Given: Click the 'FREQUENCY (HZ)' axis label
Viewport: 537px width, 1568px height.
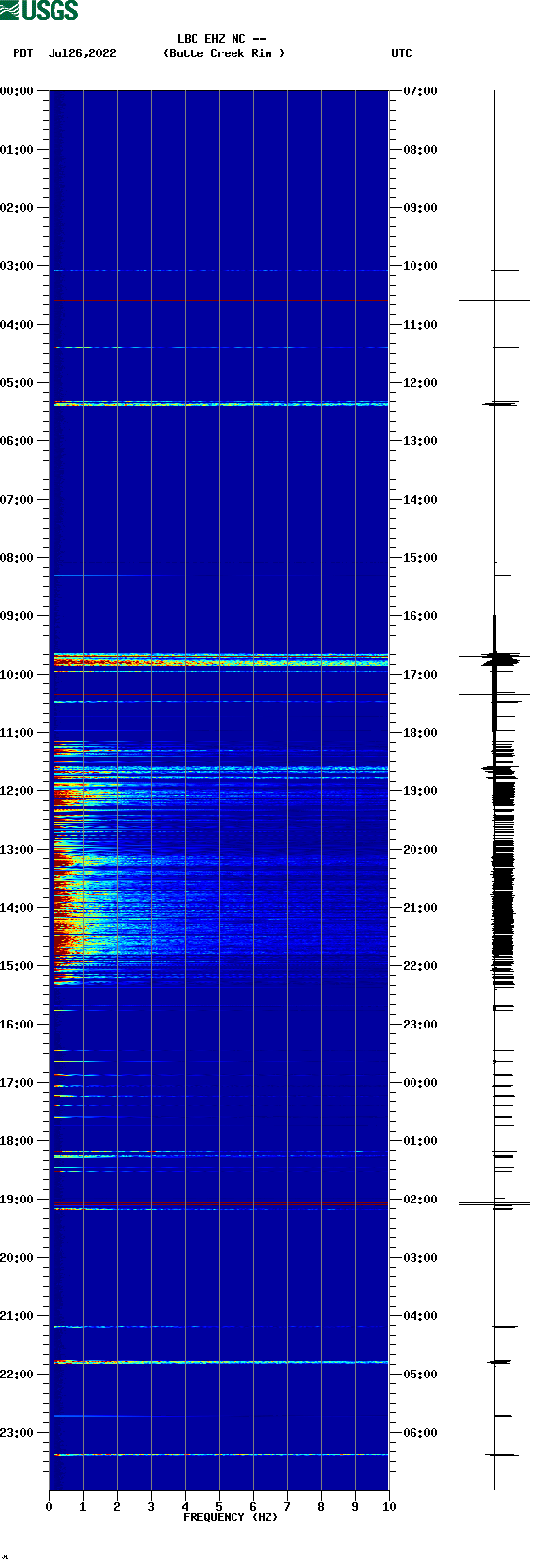Looking at the screenshot, I should click(x=231, y=1517).
